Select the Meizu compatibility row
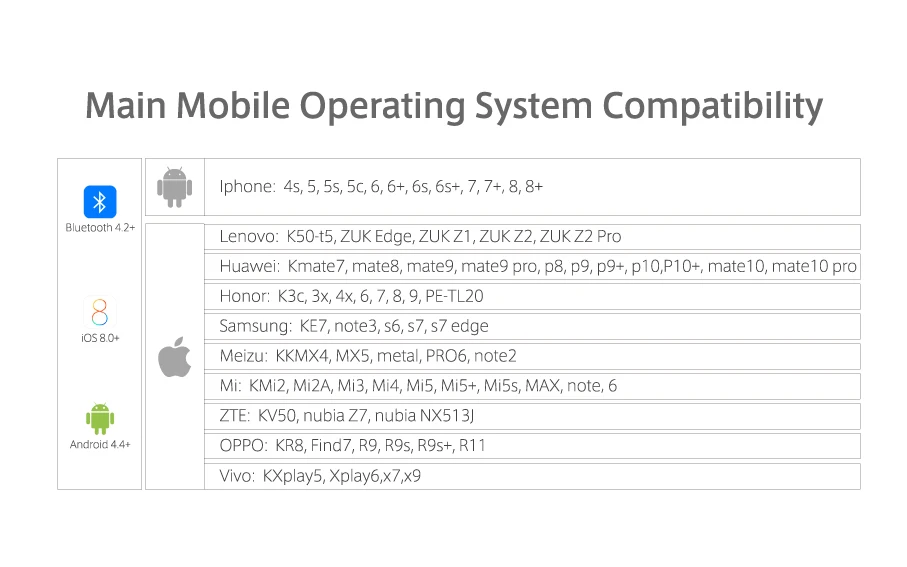The height and width of the screenshot is (567, 907). (532, 356)
